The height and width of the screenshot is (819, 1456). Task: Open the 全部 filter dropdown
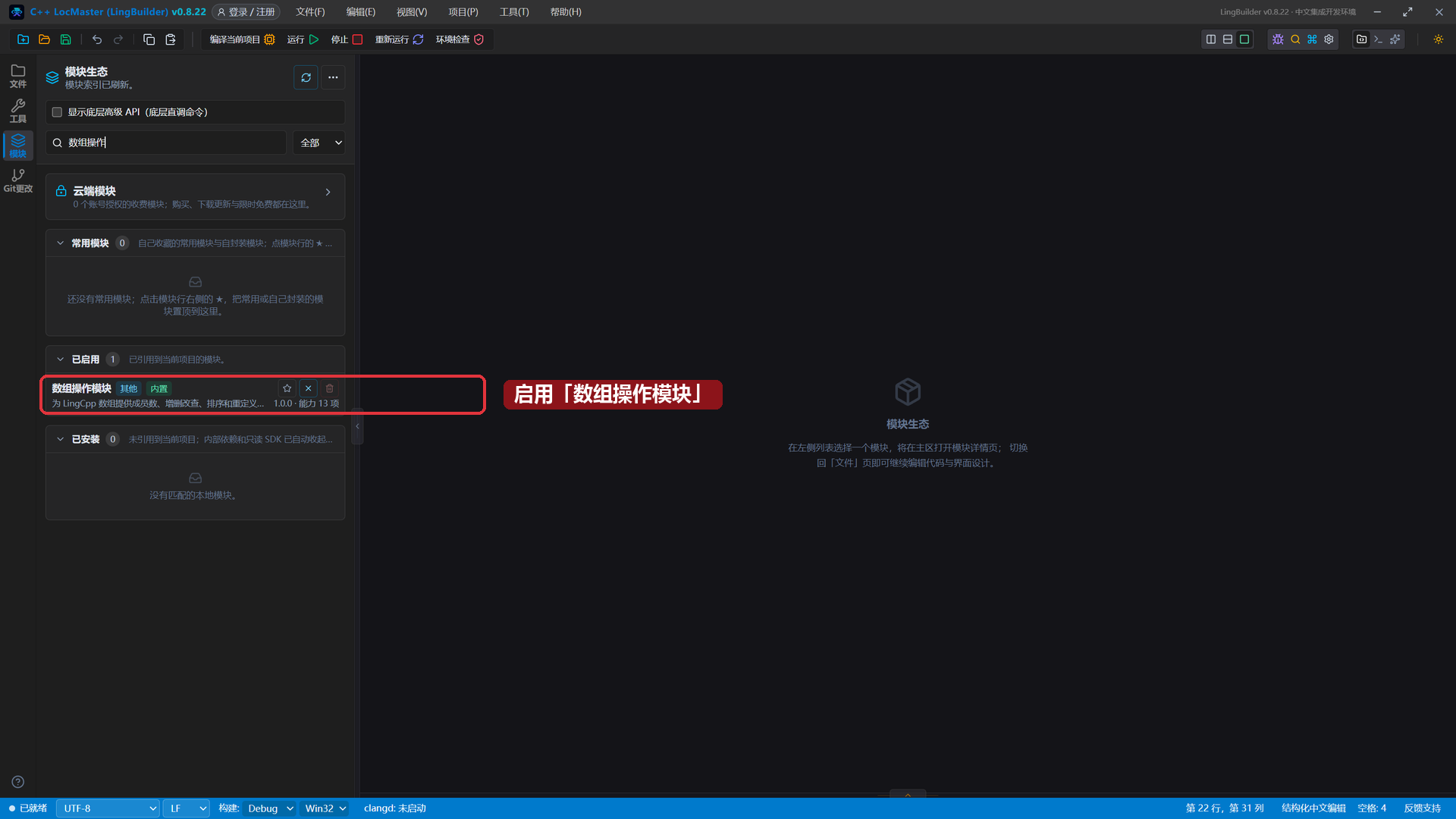[x=319, y=143]
